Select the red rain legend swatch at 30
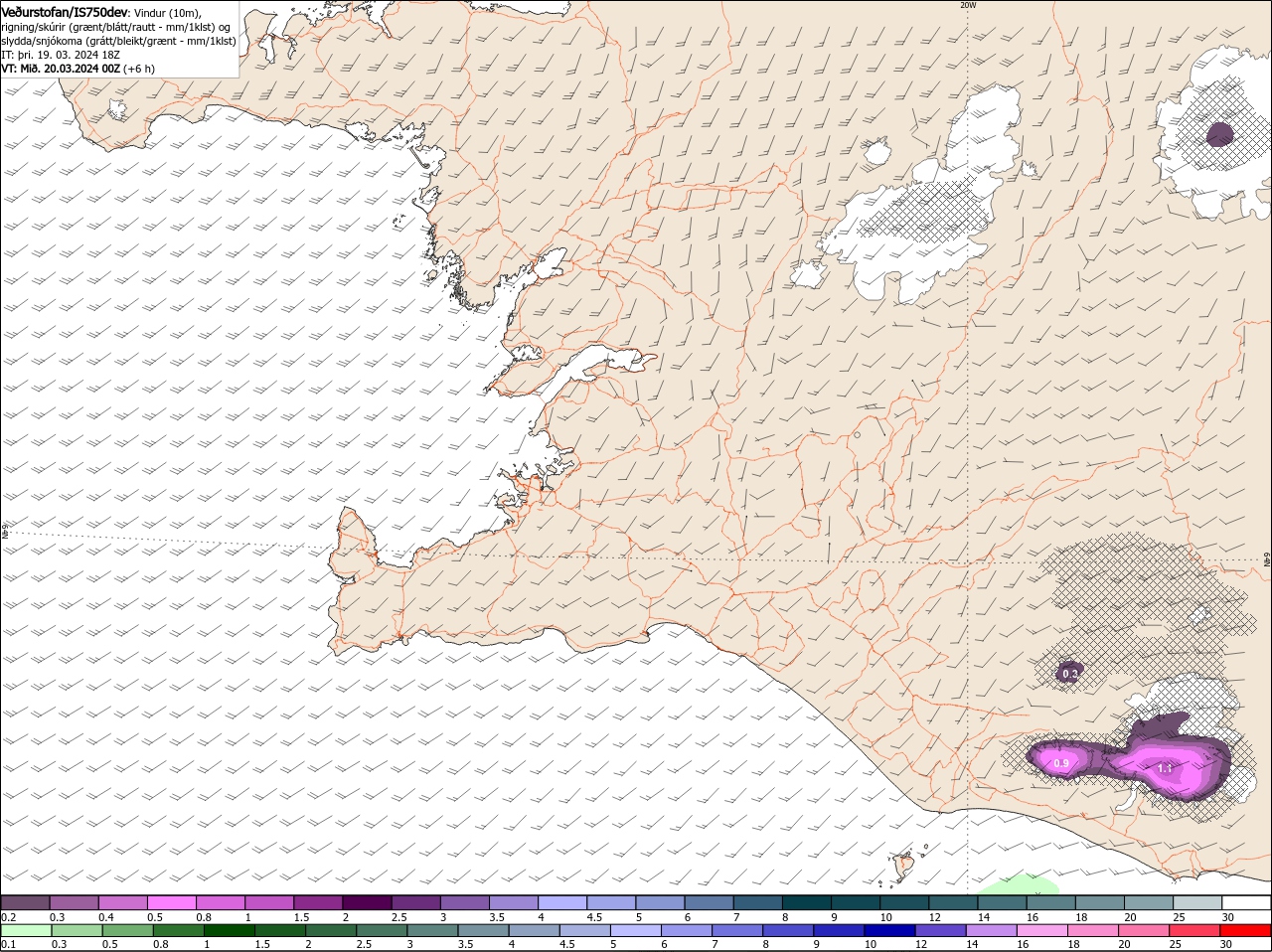This screenshot has height=952, width=1272. tap(1245, 930)
